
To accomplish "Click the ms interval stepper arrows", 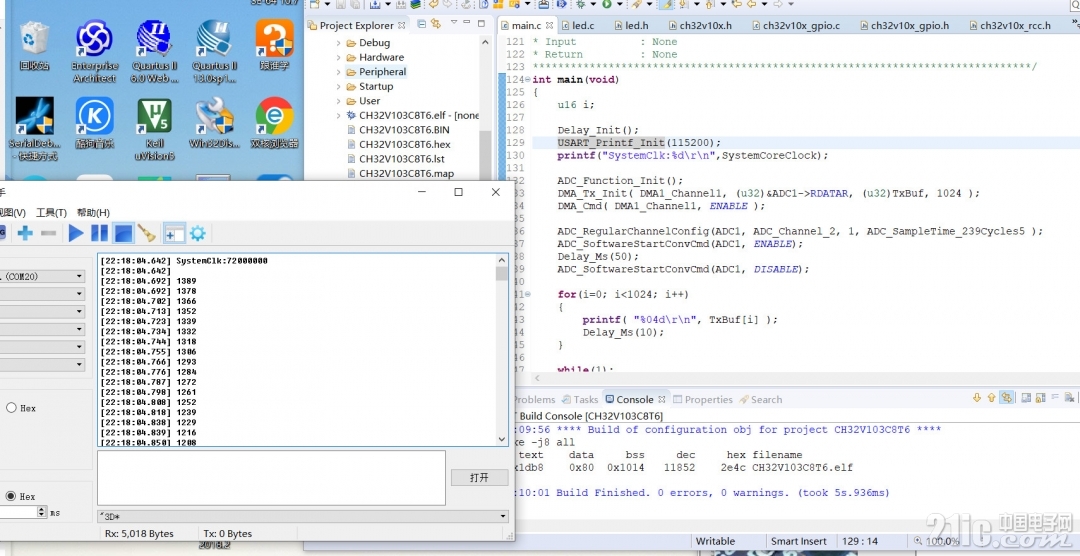I will pos(41,512).
